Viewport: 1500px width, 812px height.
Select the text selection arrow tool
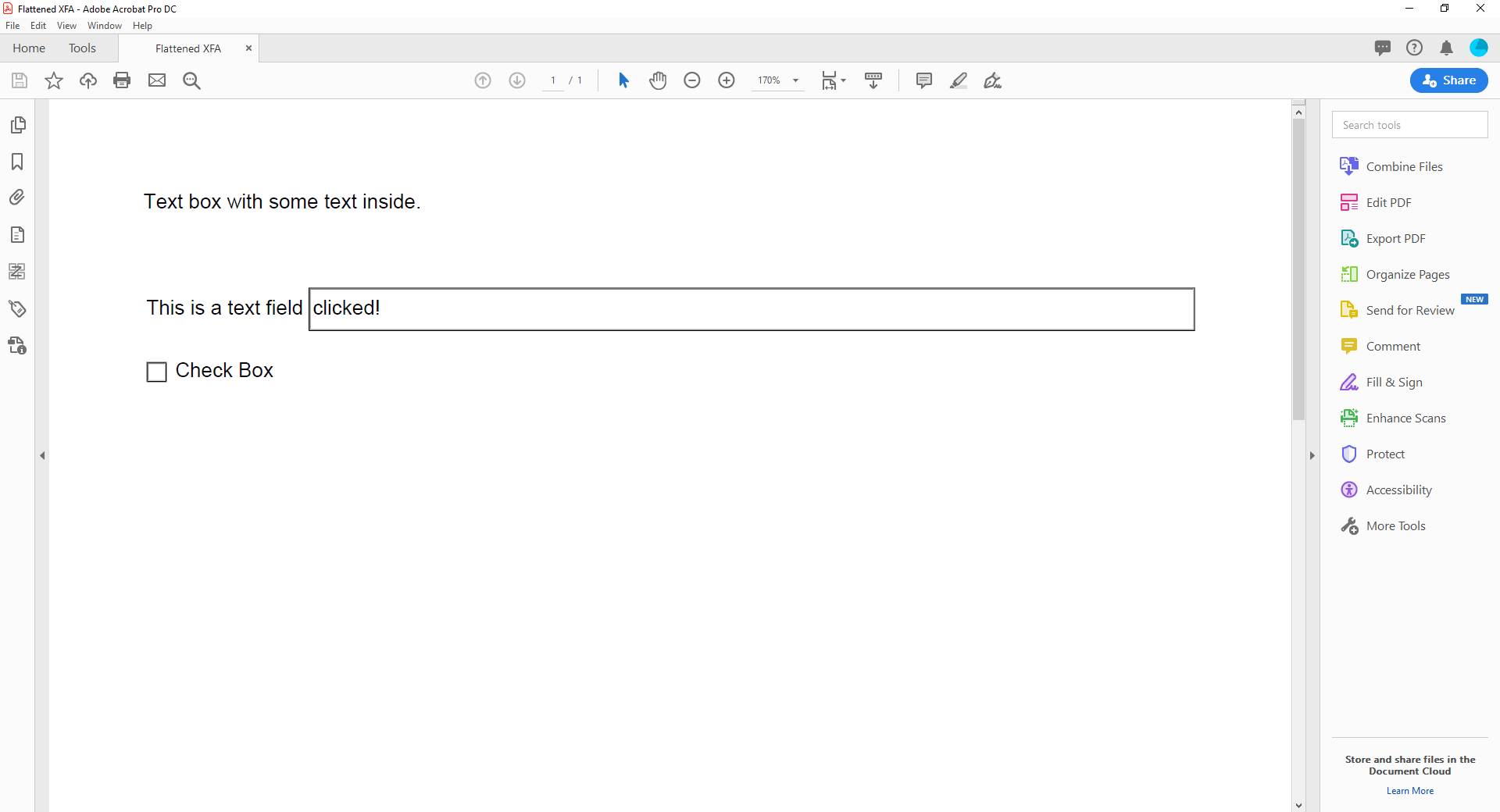(623, 80)
